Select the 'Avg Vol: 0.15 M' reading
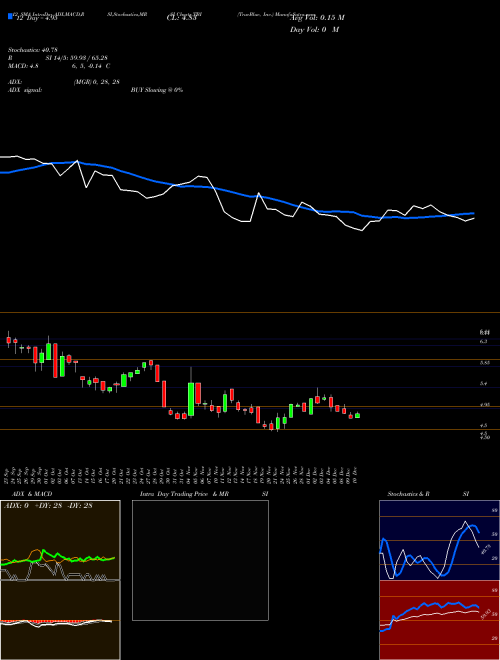The height and width of the screenshot is (660, 500). pyautogui.click(x=317, y=18)
